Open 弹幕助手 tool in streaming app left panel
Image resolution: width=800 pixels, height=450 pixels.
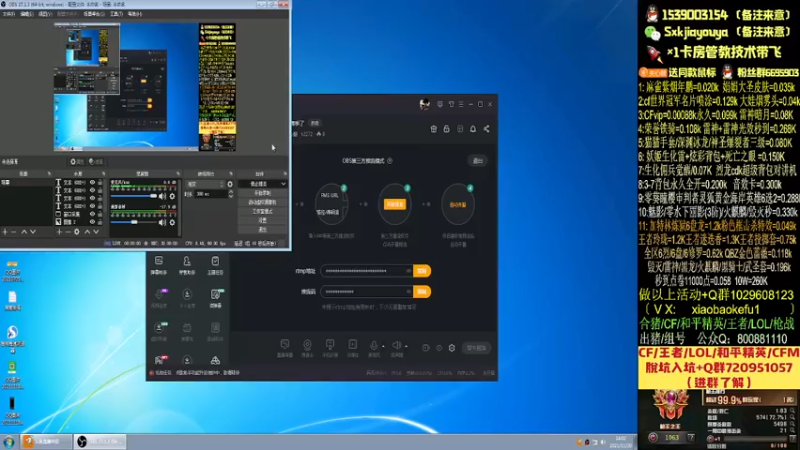(159, 265)
